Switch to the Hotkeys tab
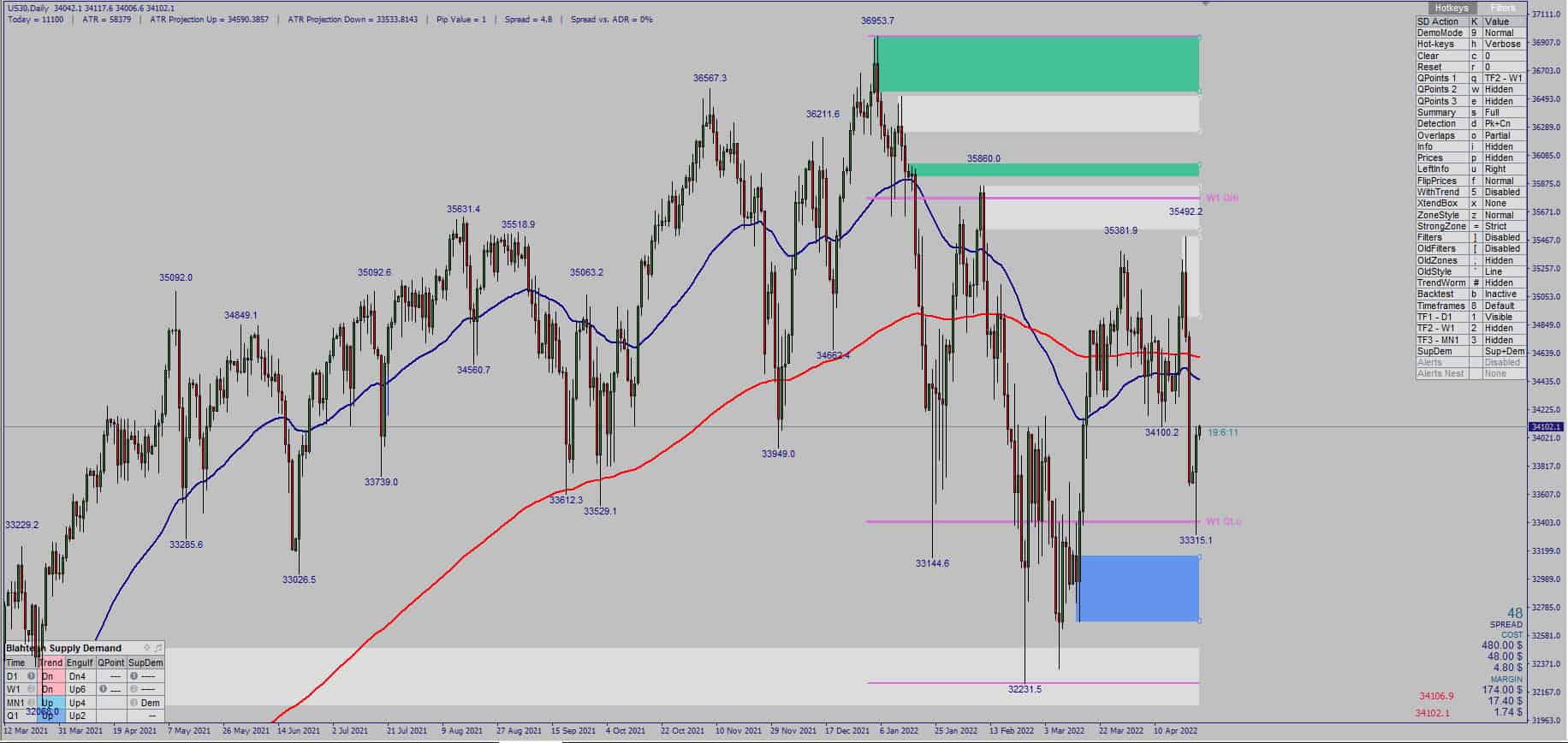 coord(1451,8)
